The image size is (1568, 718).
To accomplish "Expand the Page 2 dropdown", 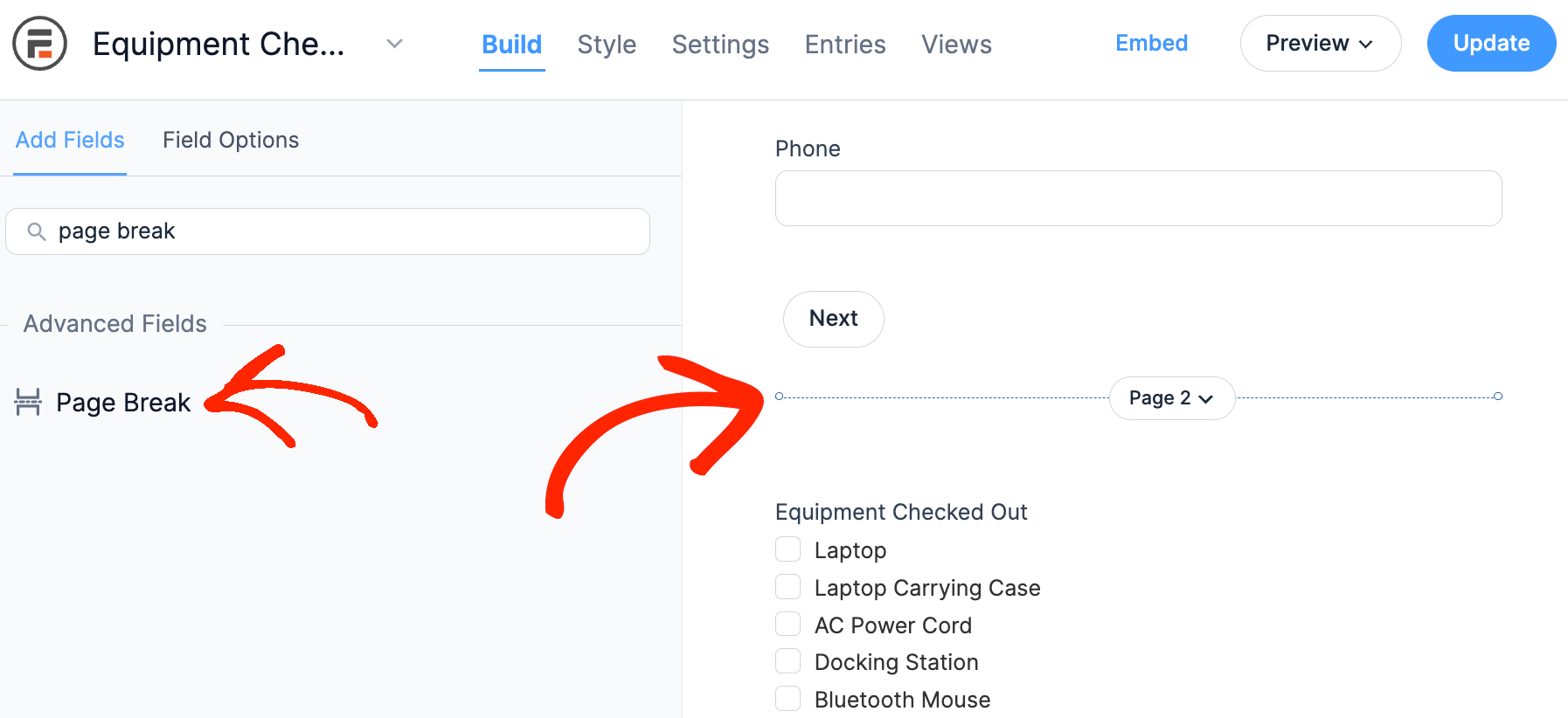I will [1171, 398].
